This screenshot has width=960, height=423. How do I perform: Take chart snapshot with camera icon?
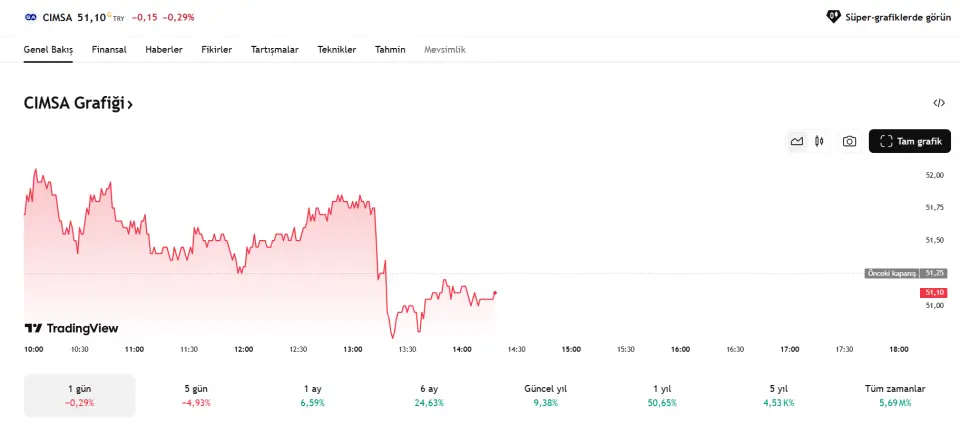point(849,141)
